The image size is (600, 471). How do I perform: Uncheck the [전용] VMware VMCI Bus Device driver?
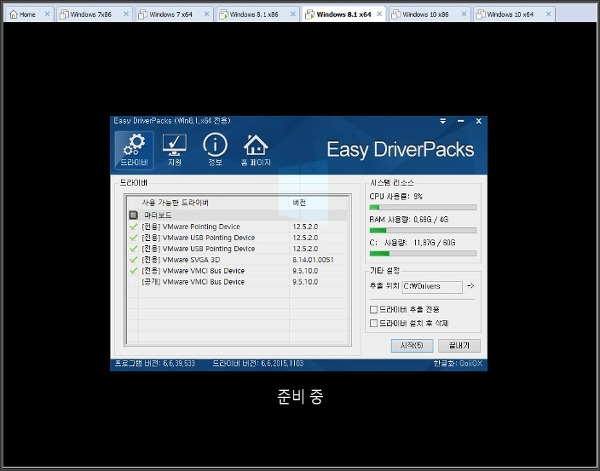pyautogui.click(x=133, y=271)
